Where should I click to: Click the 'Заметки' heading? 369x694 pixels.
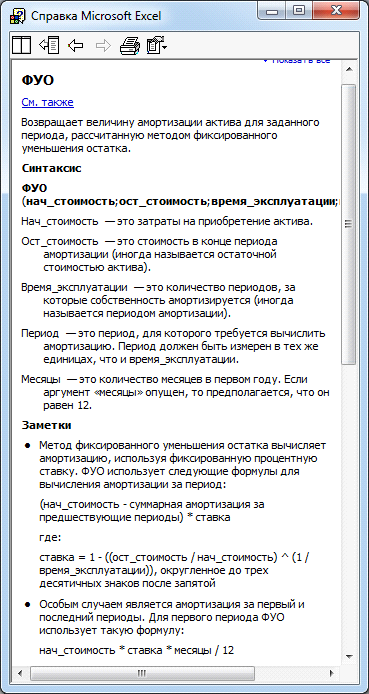click(x=46, y=425)
